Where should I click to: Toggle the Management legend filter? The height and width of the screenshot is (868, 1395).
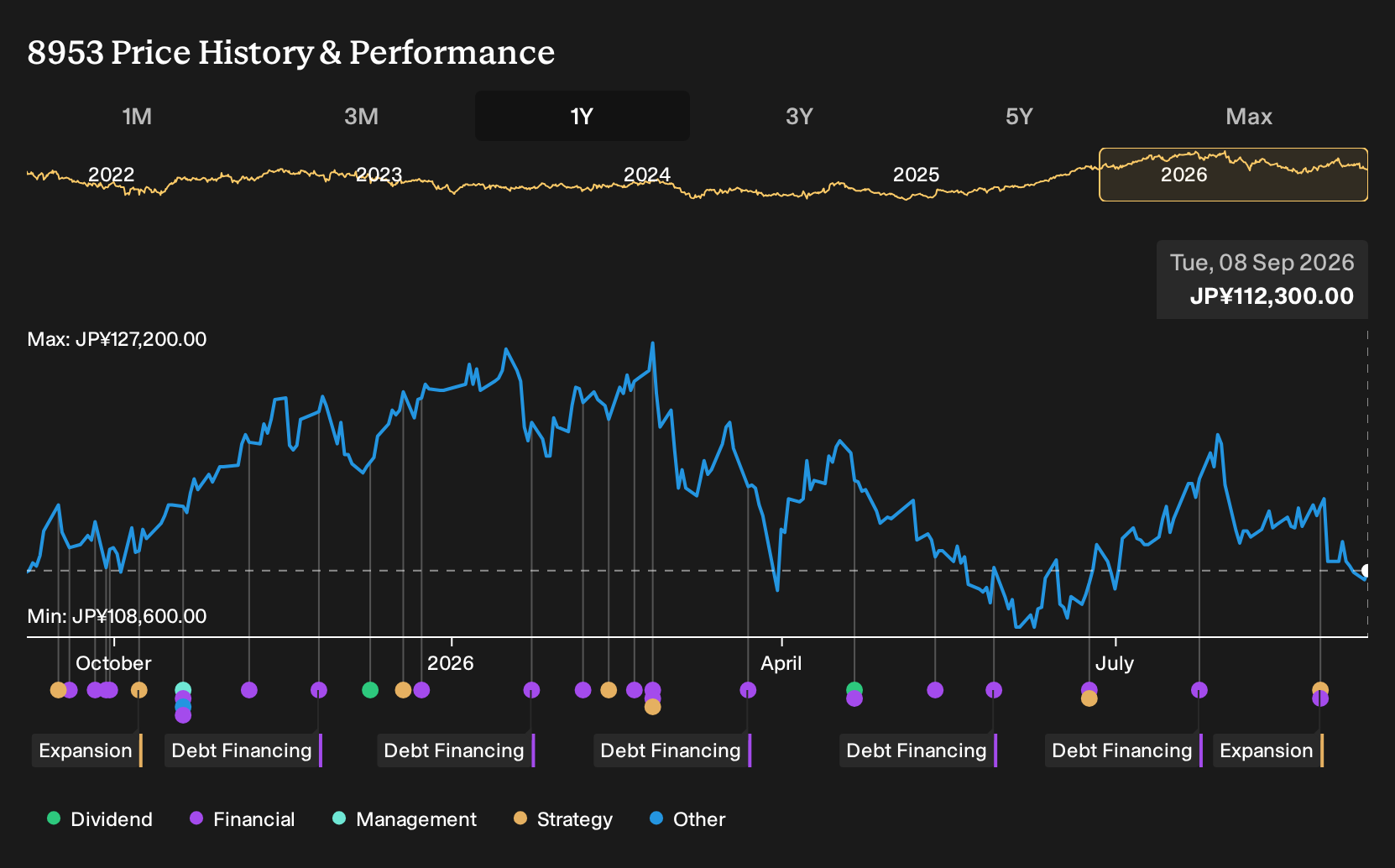[405, 819]
